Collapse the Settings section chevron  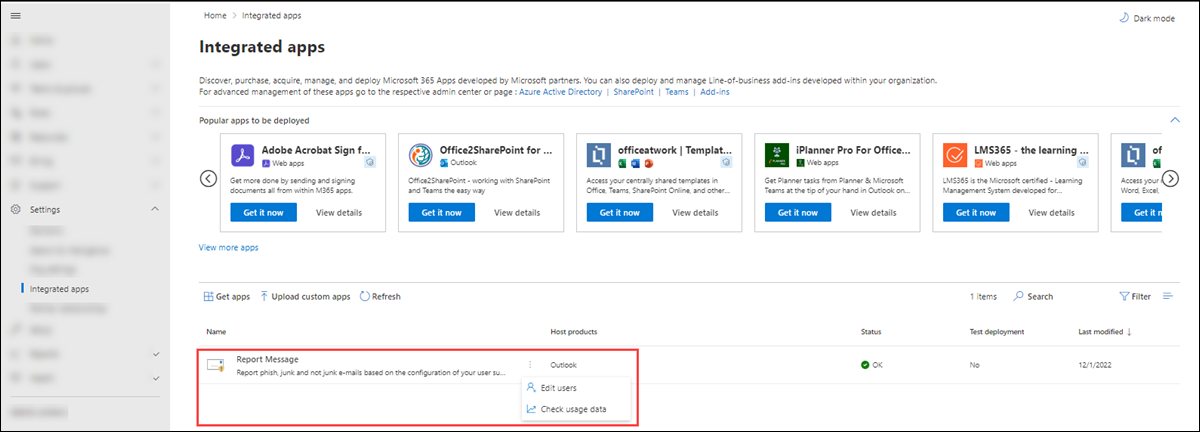(154, 209)
